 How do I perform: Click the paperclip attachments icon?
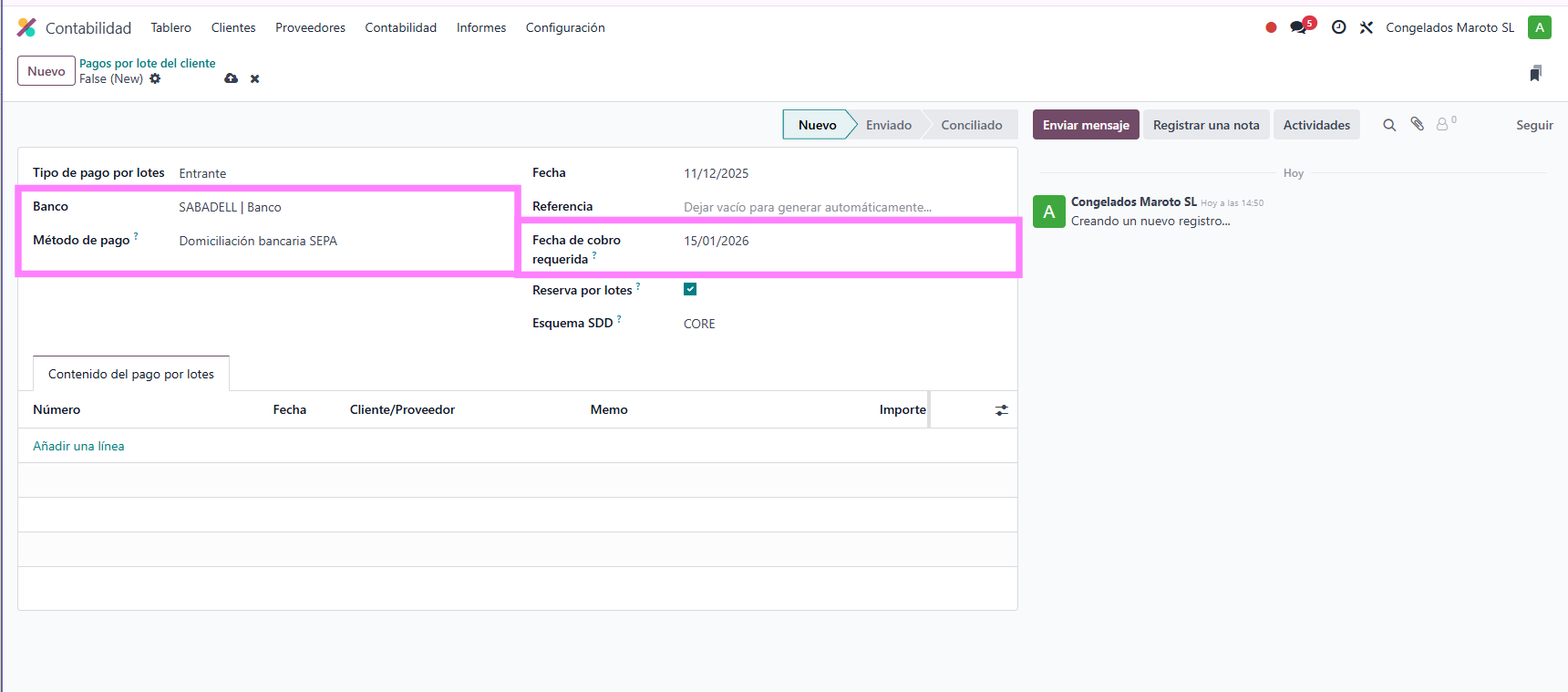coord(1417,125)
